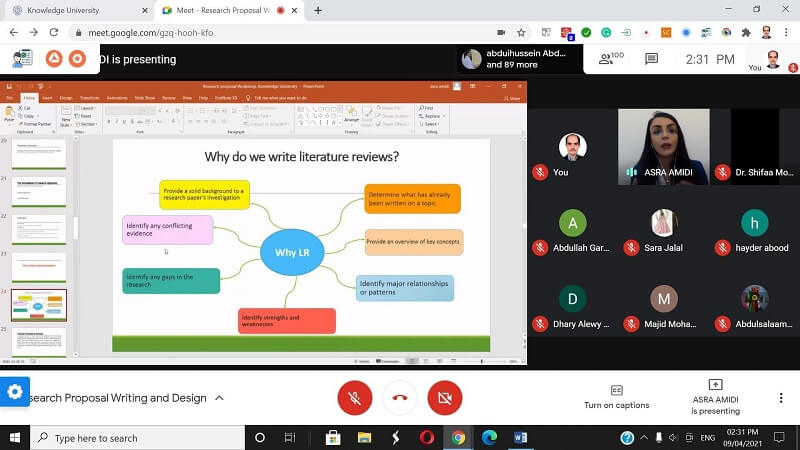Click the Type here to search box
This screenshot has height=450, width=800.
(x=138, y=438)
